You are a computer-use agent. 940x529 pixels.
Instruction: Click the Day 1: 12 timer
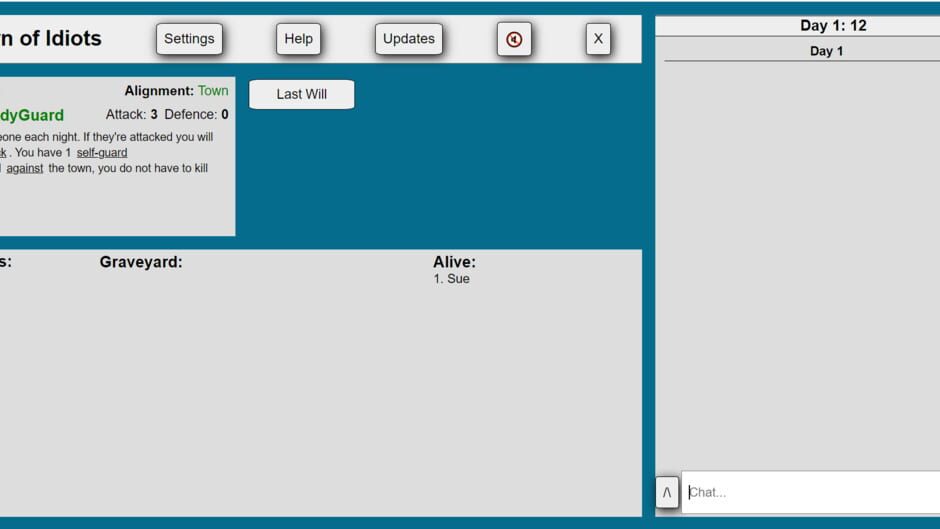click(x=833, y=26)
